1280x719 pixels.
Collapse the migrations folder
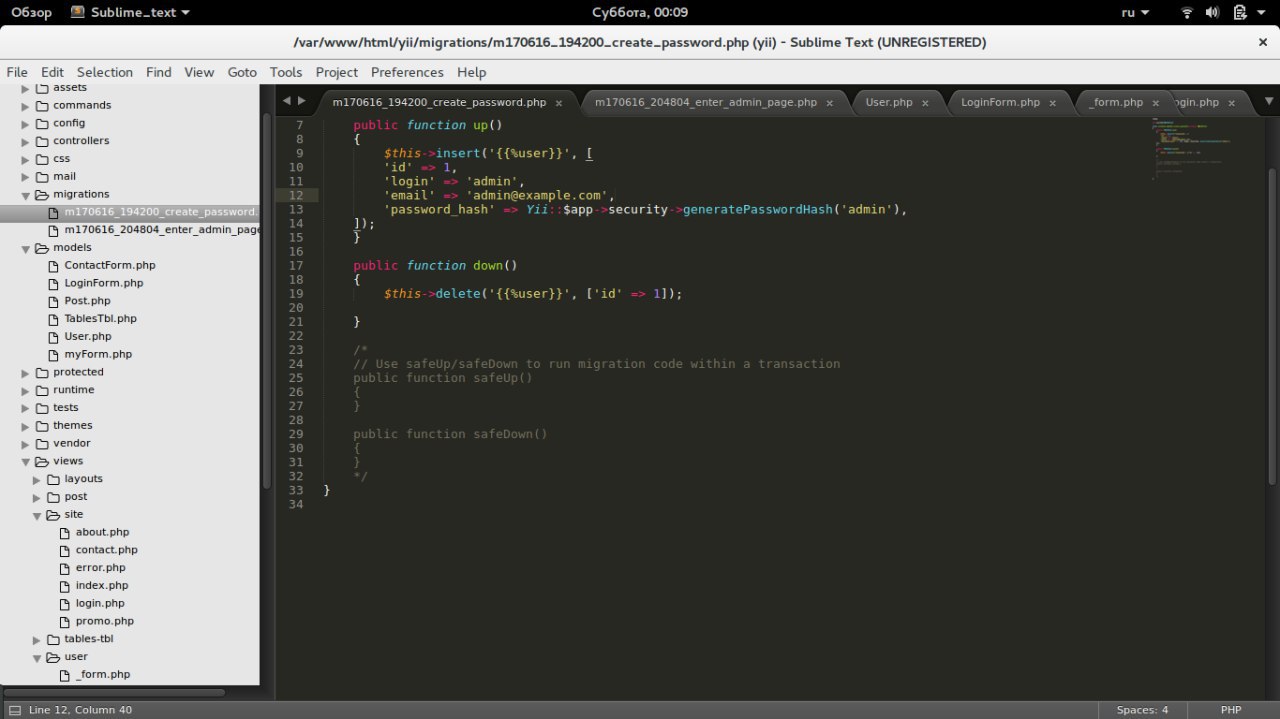click(27, 195)
